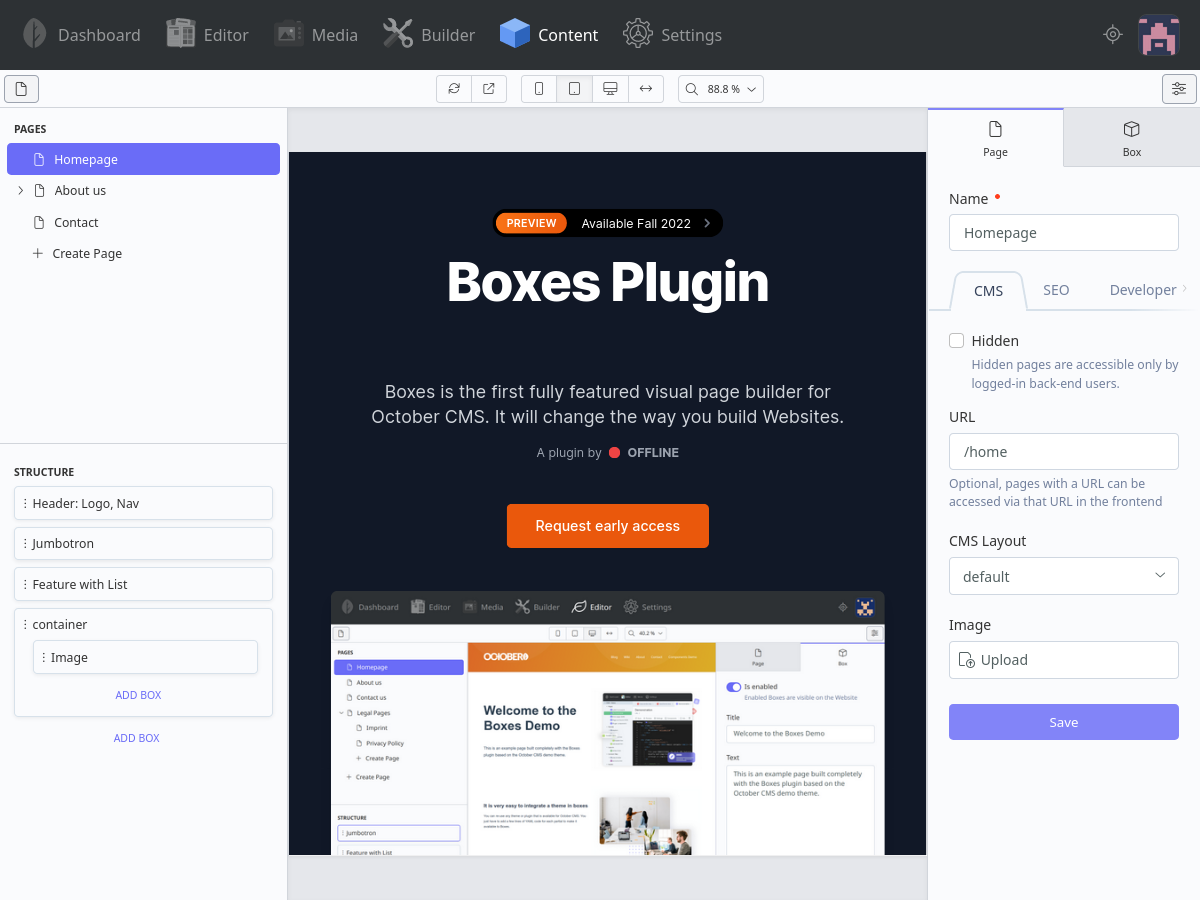
Task: Open the user avatar menu
Action: [1159, 35]
